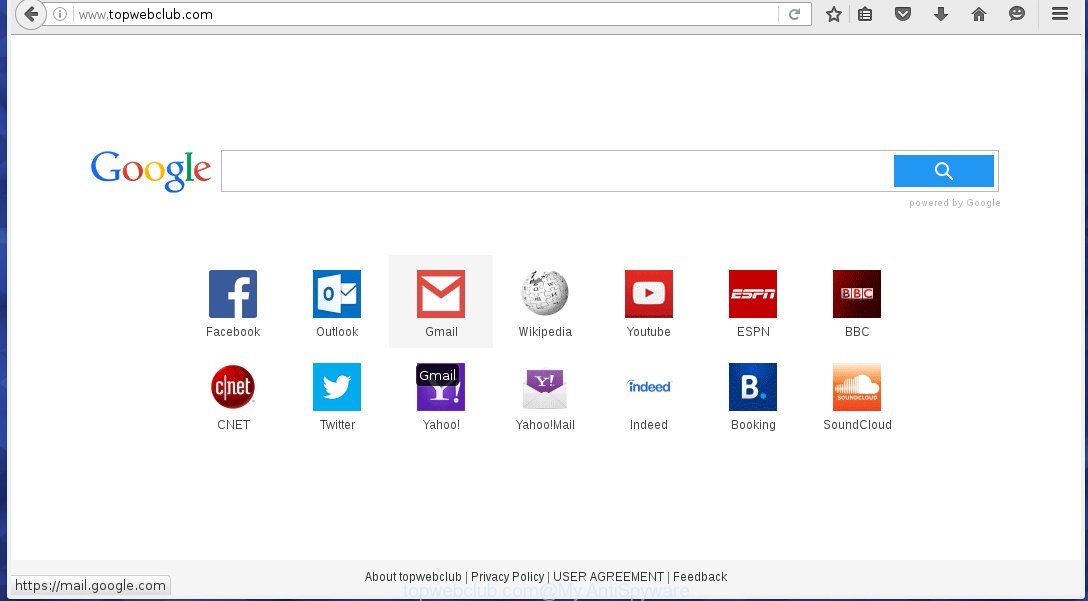Open the Indeed shortcut icon

click(x=649, y=387)
